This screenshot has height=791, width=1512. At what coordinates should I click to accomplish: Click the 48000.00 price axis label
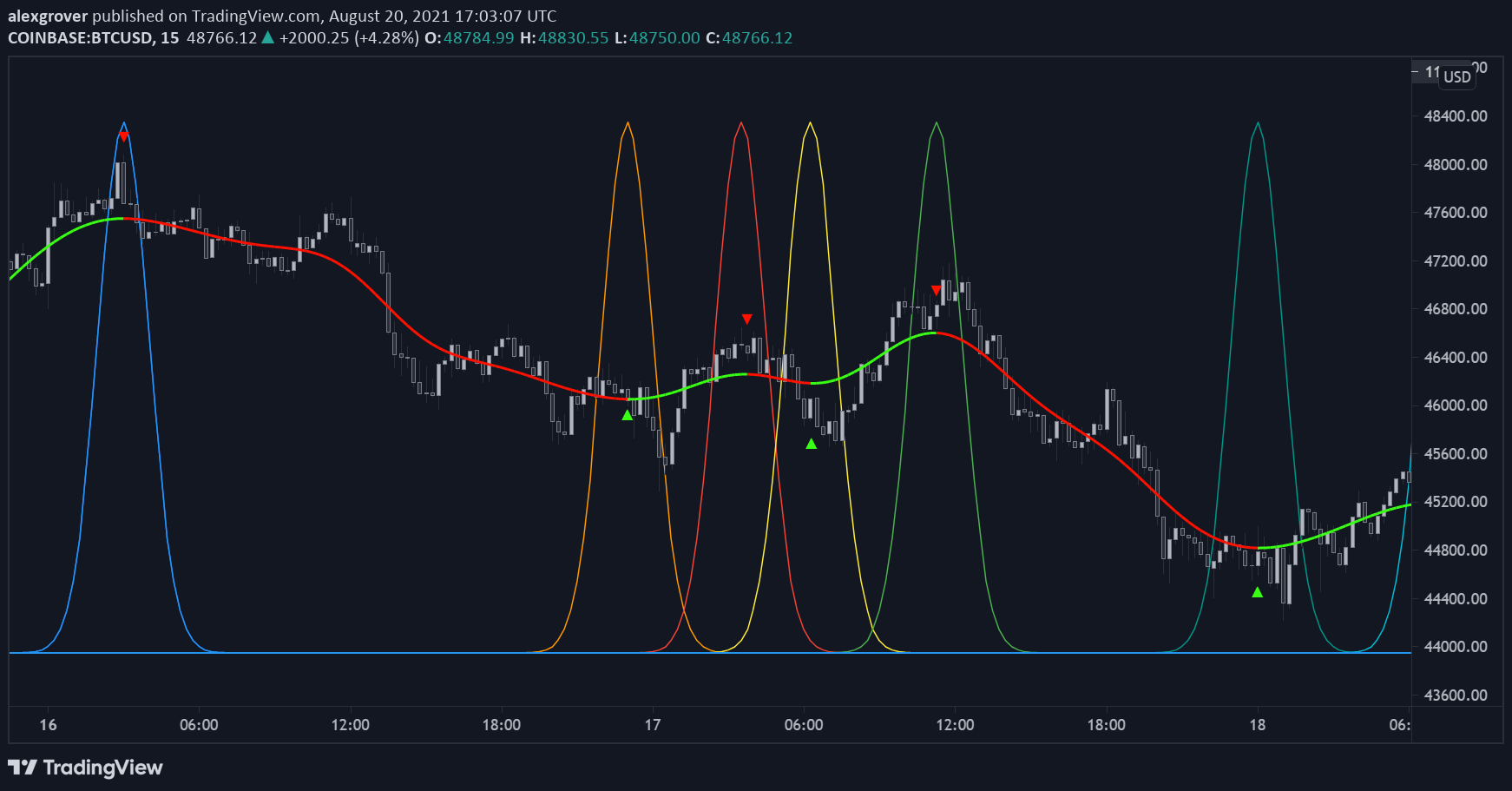(x=1456, y=165)
